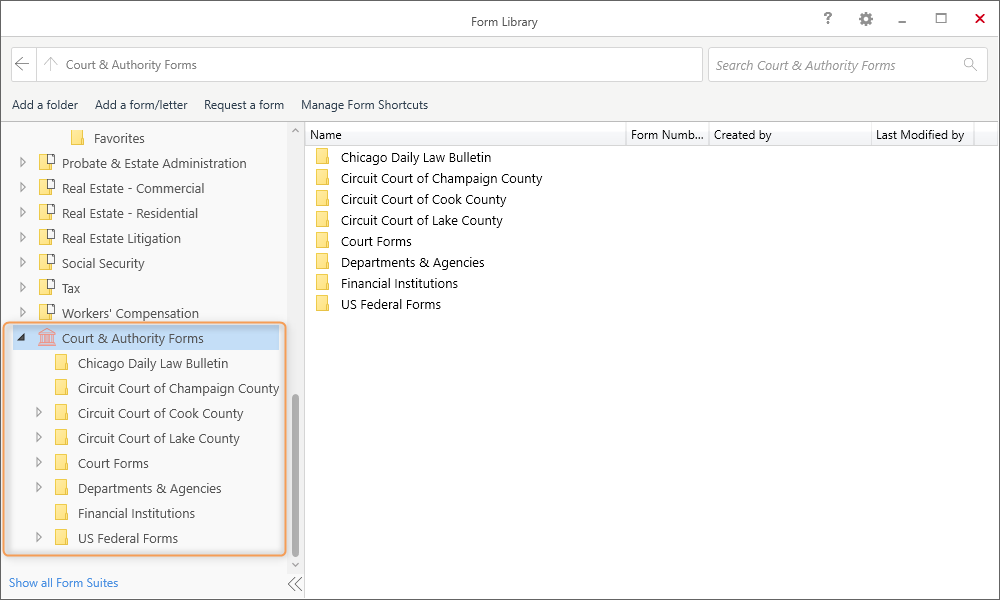Click the up-one-level arrow icon
1000x600 pixels.
tap(51, 64)
